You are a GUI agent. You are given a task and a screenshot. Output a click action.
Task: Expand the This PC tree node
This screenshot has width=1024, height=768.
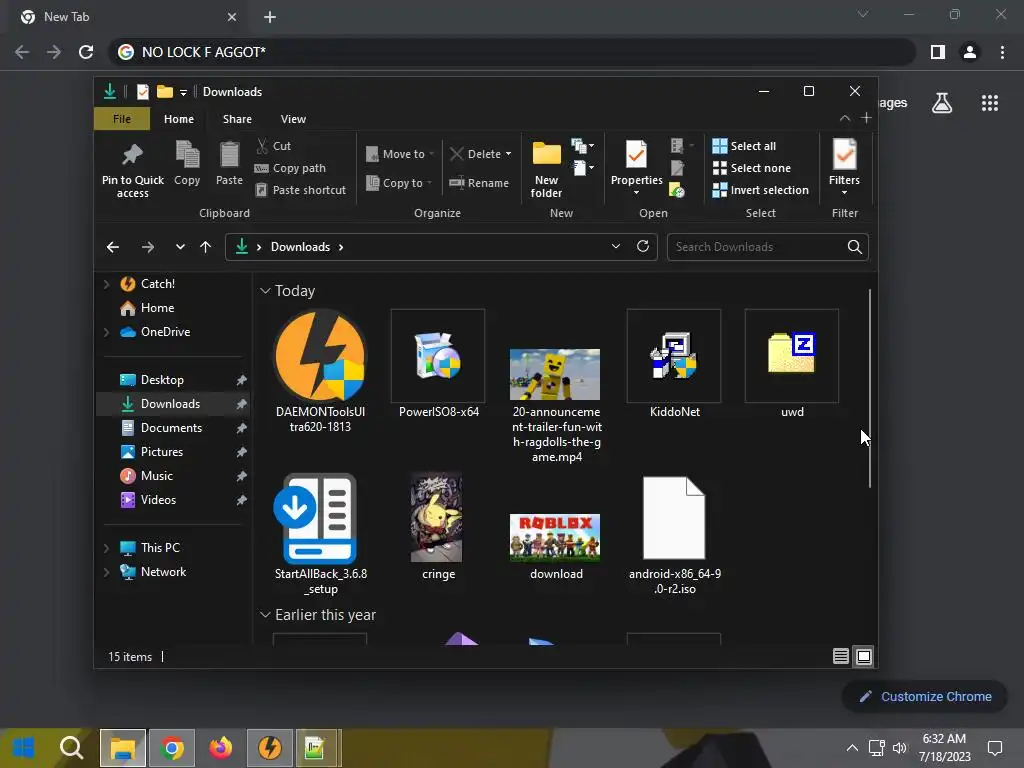[x=106, y=548]
